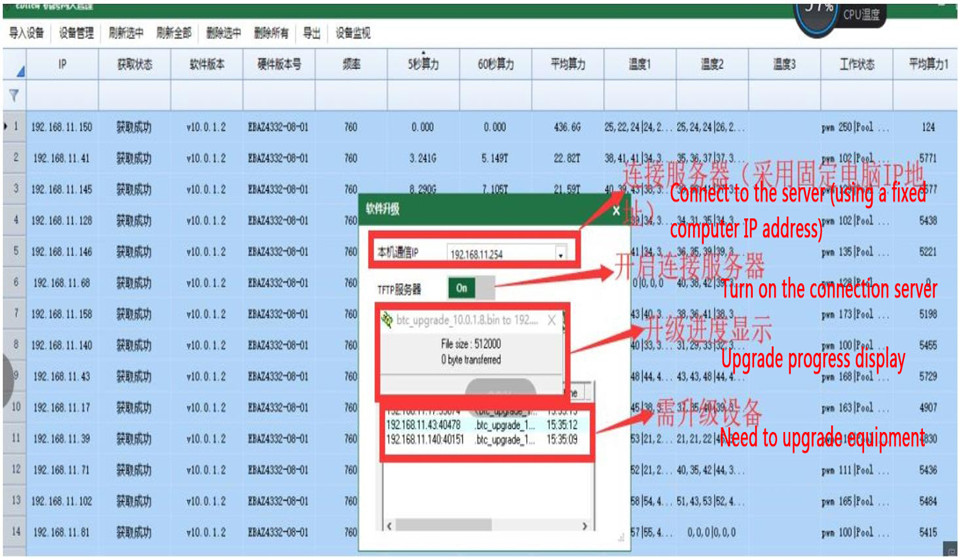Click the 导出 export button
Viewport: 960px width, 560px height.
pos(312,33)
